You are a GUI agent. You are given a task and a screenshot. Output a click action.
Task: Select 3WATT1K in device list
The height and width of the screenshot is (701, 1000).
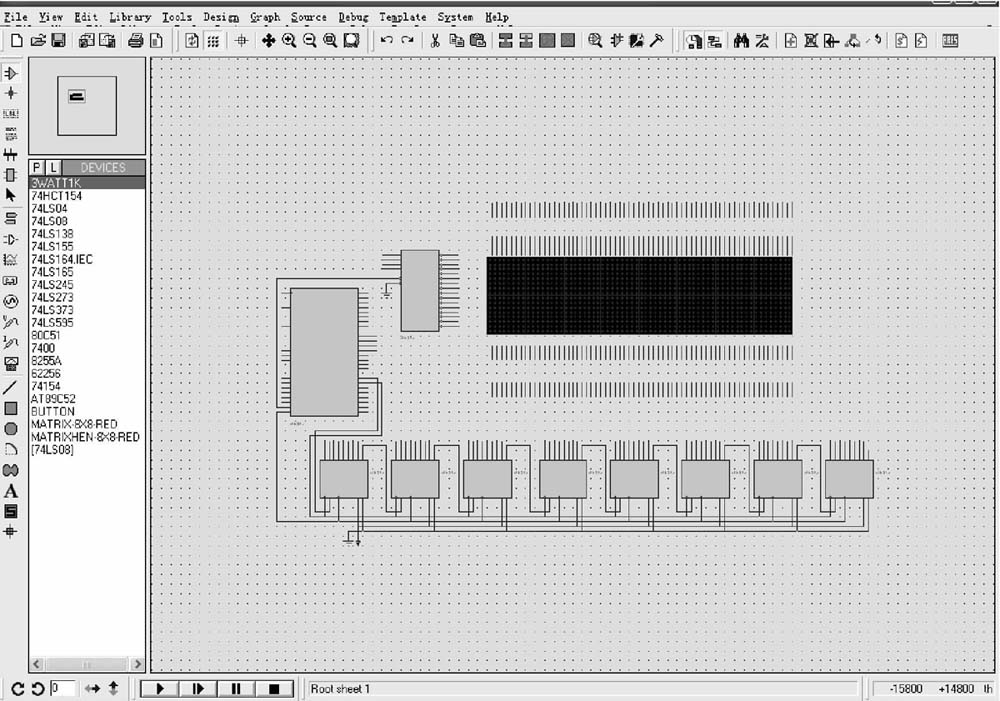87,183
